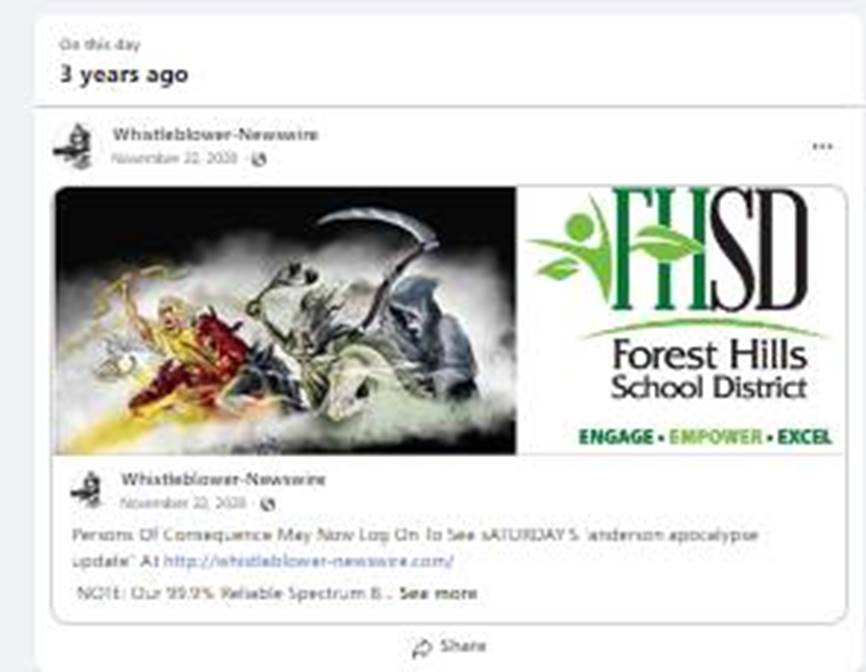Open the whistleblower-newswire.com link

pyautogui.click(x=309, y=561)
